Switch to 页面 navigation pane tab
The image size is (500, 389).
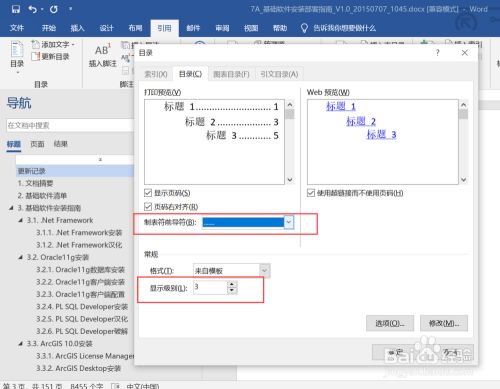tap(37, 144)
